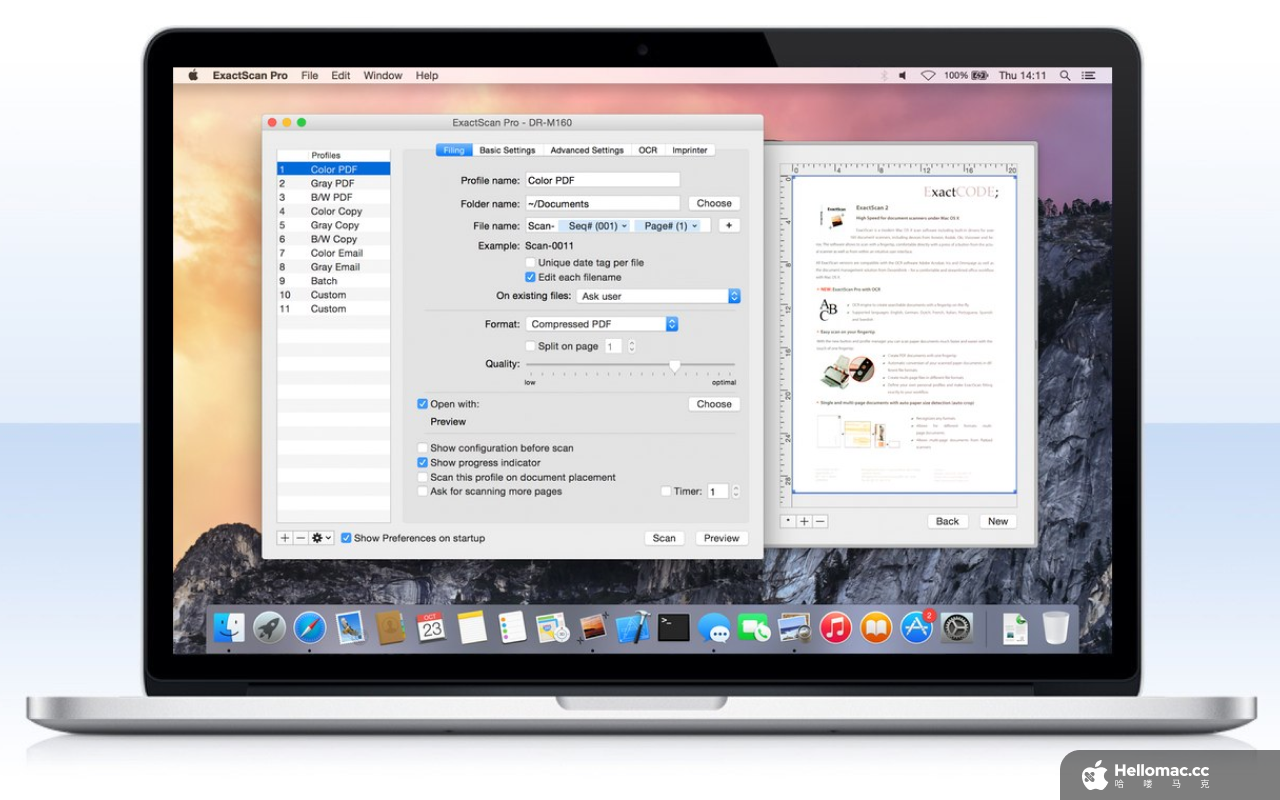The image size is (1280, 800).
Task: Open Finder from the Dock
Action: [228, 628]
